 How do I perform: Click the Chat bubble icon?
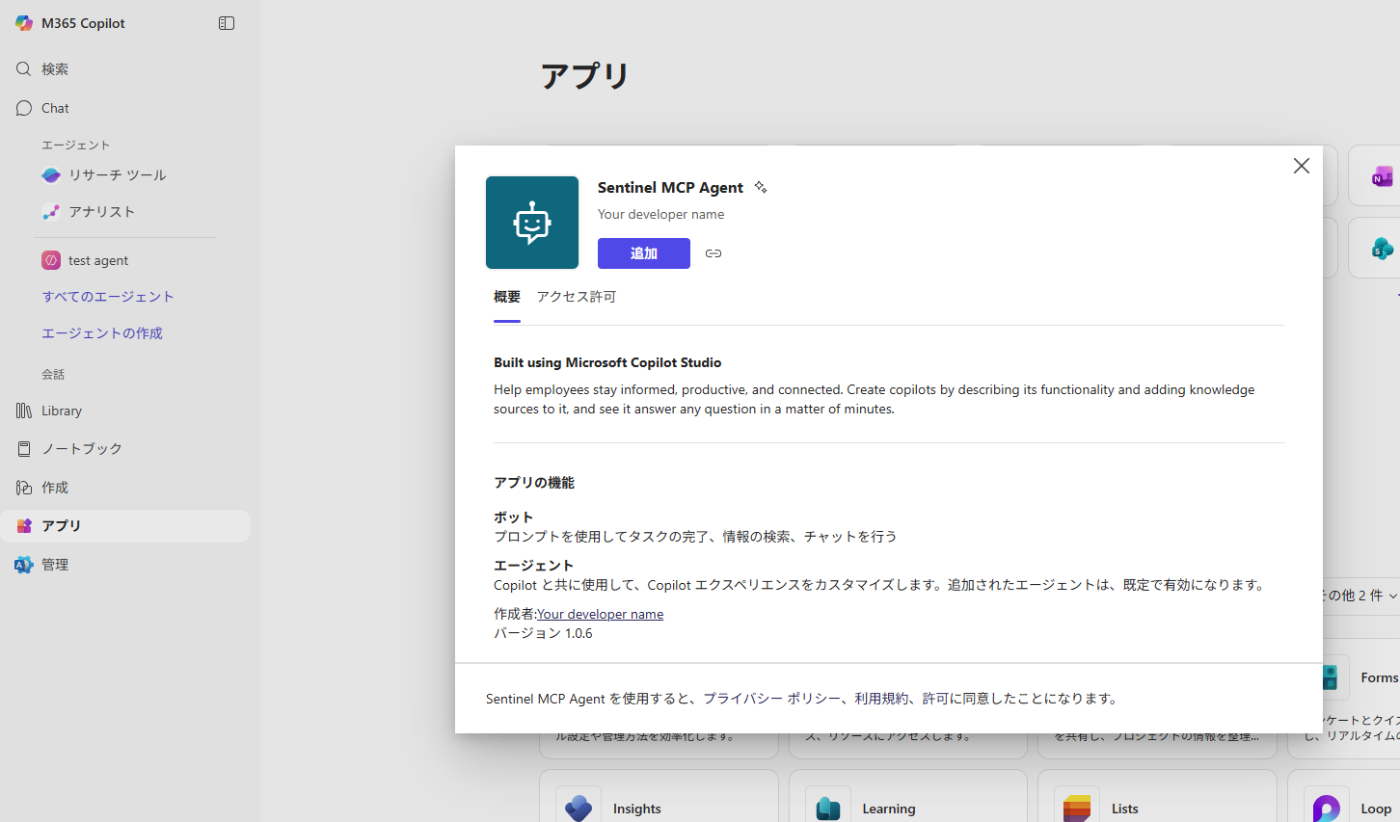(24, 108)
